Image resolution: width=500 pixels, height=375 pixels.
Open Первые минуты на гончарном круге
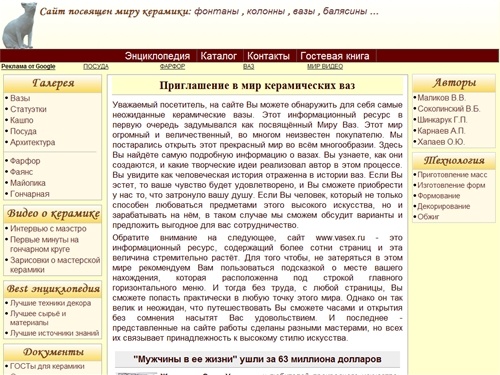pos(44,244)
